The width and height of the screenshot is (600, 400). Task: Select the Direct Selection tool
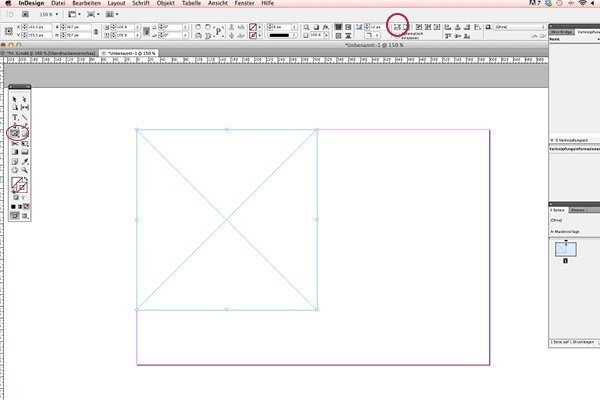pos(24,99)
